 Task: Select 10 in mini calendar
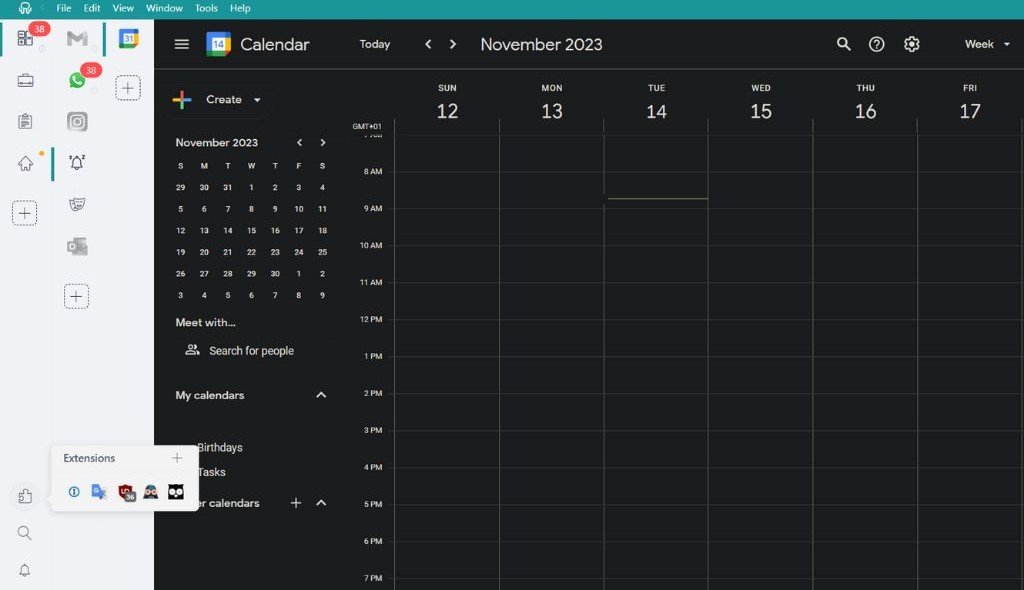(x=298, y=209)
